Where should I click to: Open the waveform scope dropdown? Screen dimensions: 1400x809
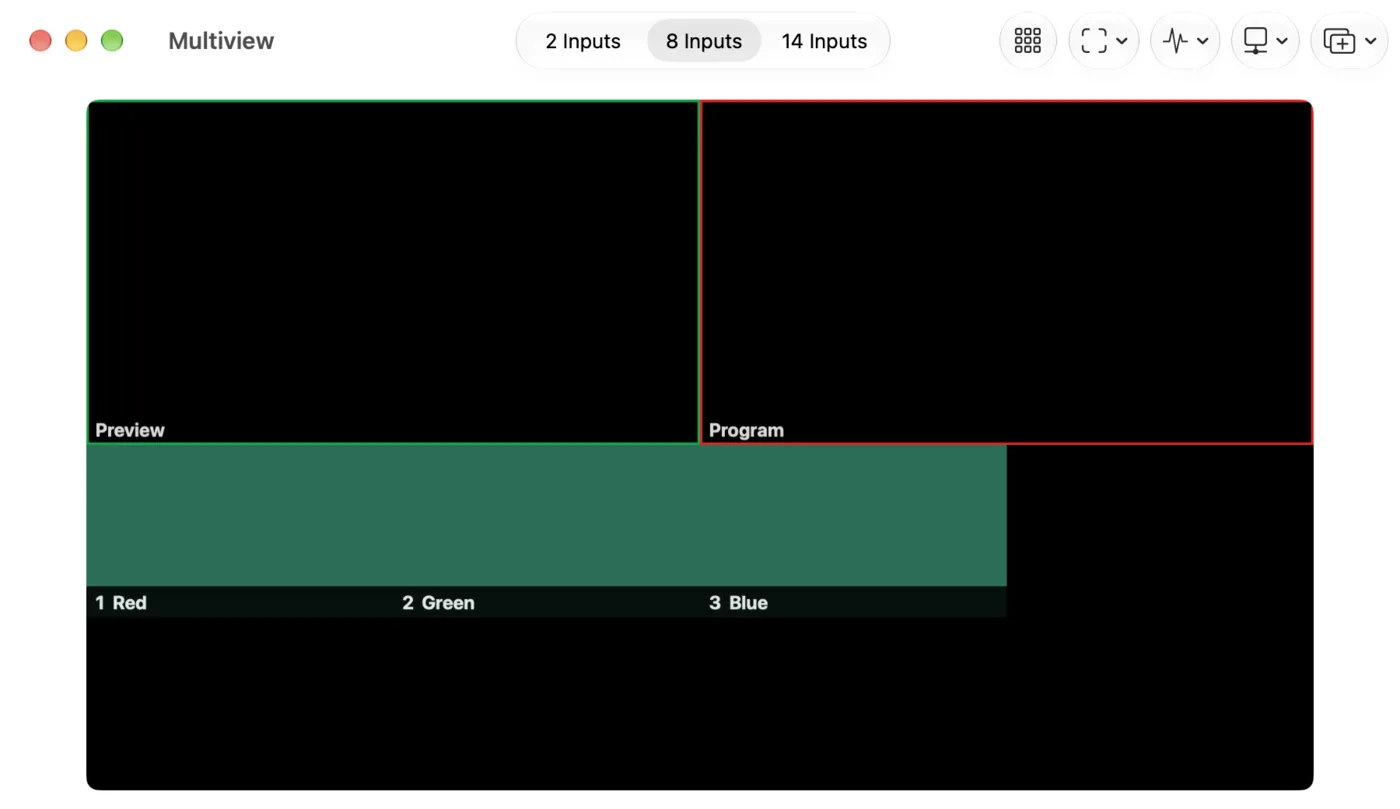(x=1185, y=41)
